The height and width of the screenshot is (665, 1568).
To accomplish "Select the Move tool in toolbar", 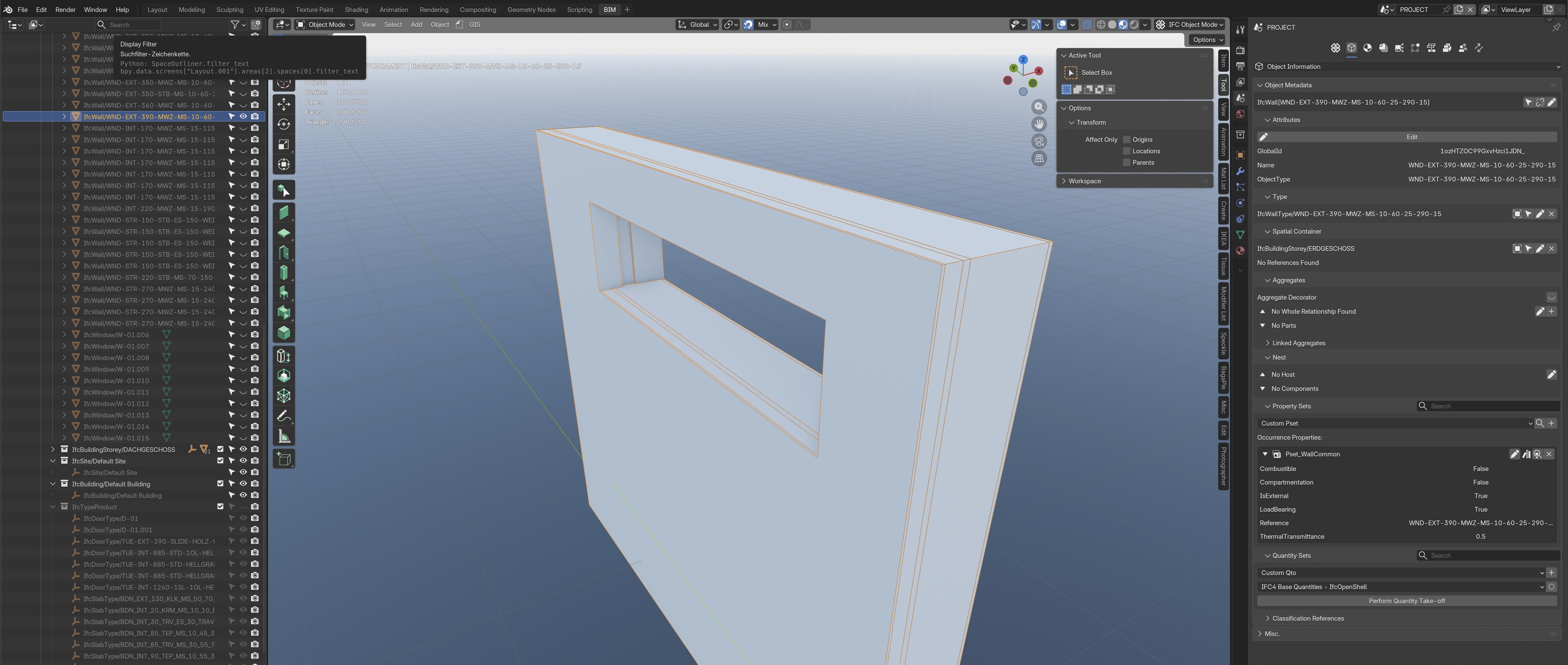I will click(x=284, y=104).
